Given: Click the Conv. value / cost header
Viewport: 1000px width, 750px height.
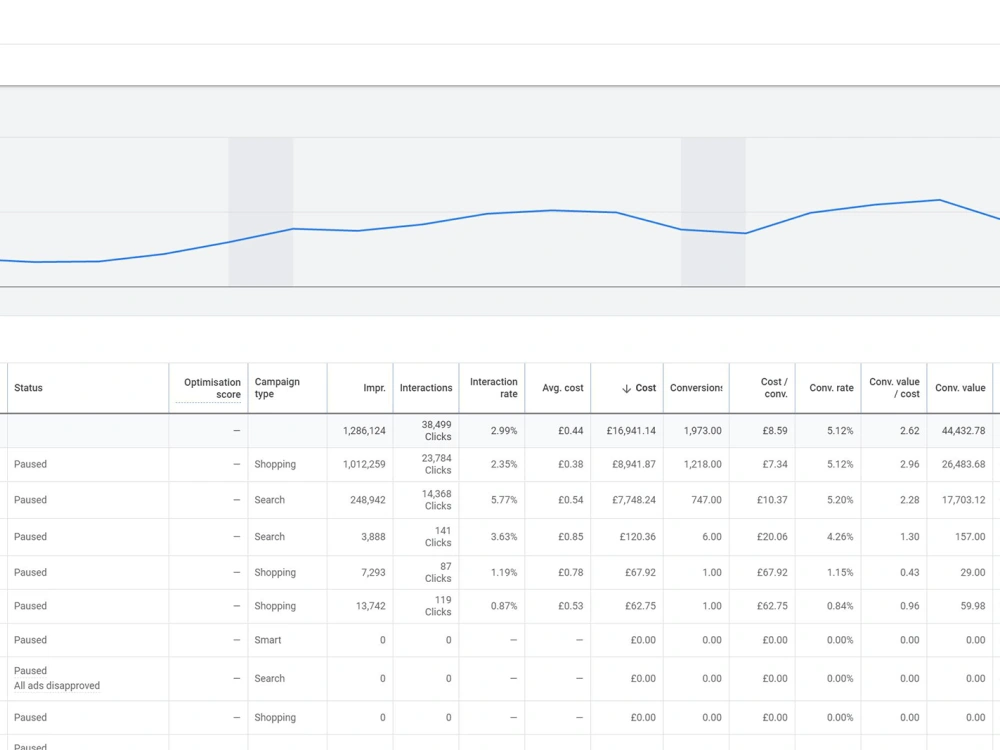Looking at the screenshot, I should pos(894,388).
